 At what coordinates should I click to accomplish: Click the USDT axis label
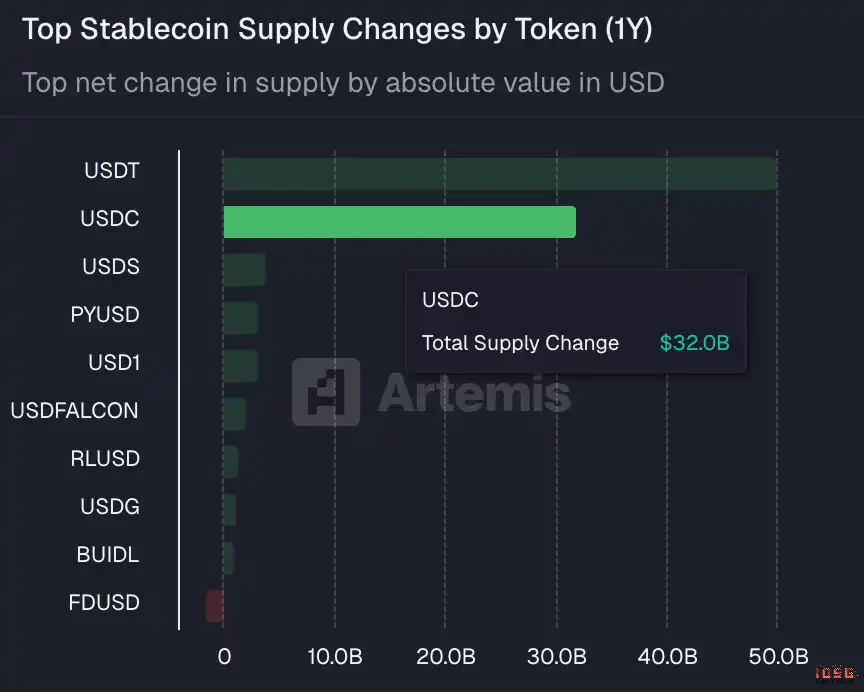pos(112,171)
